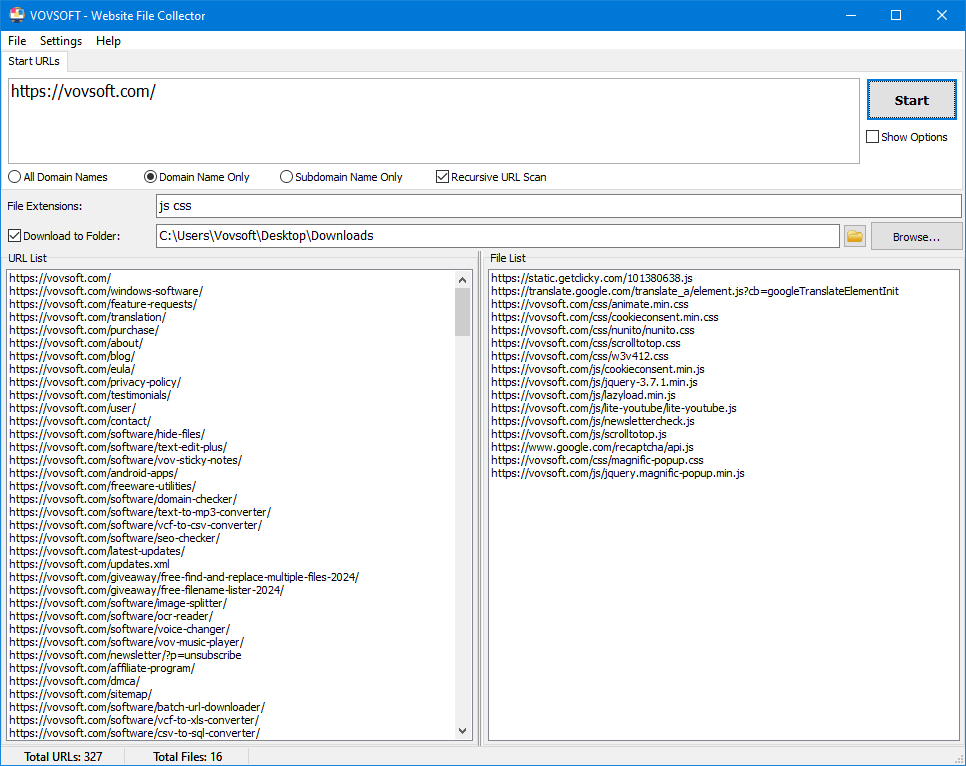Switch to the Start URLs tab
The image size is (966, 766).
[34, 61]
